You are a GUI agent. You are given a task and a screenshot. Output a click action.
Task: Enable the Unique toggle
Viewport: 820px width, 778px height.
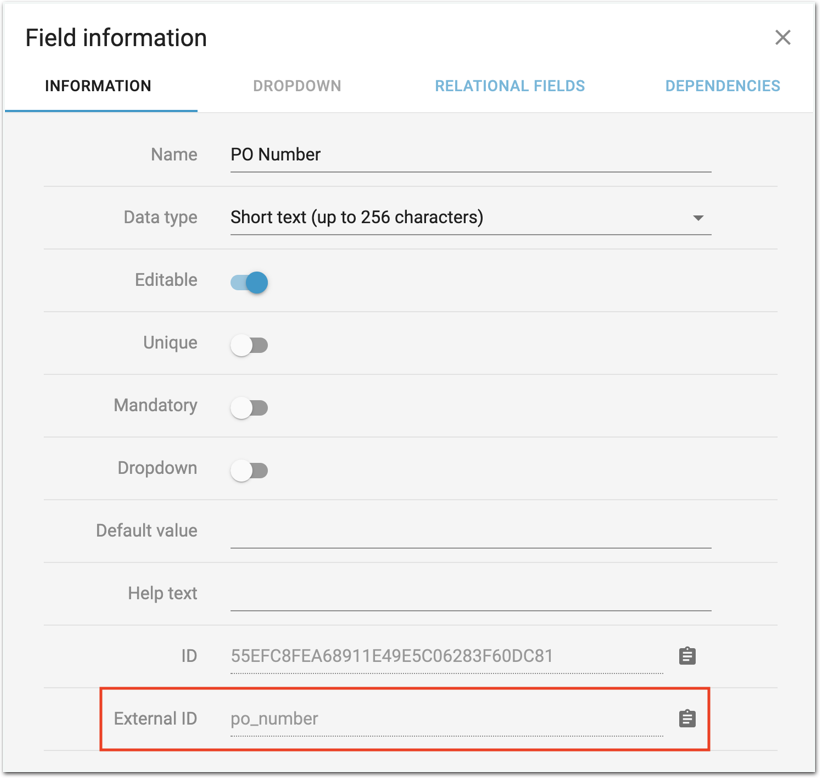pos(249,345)
